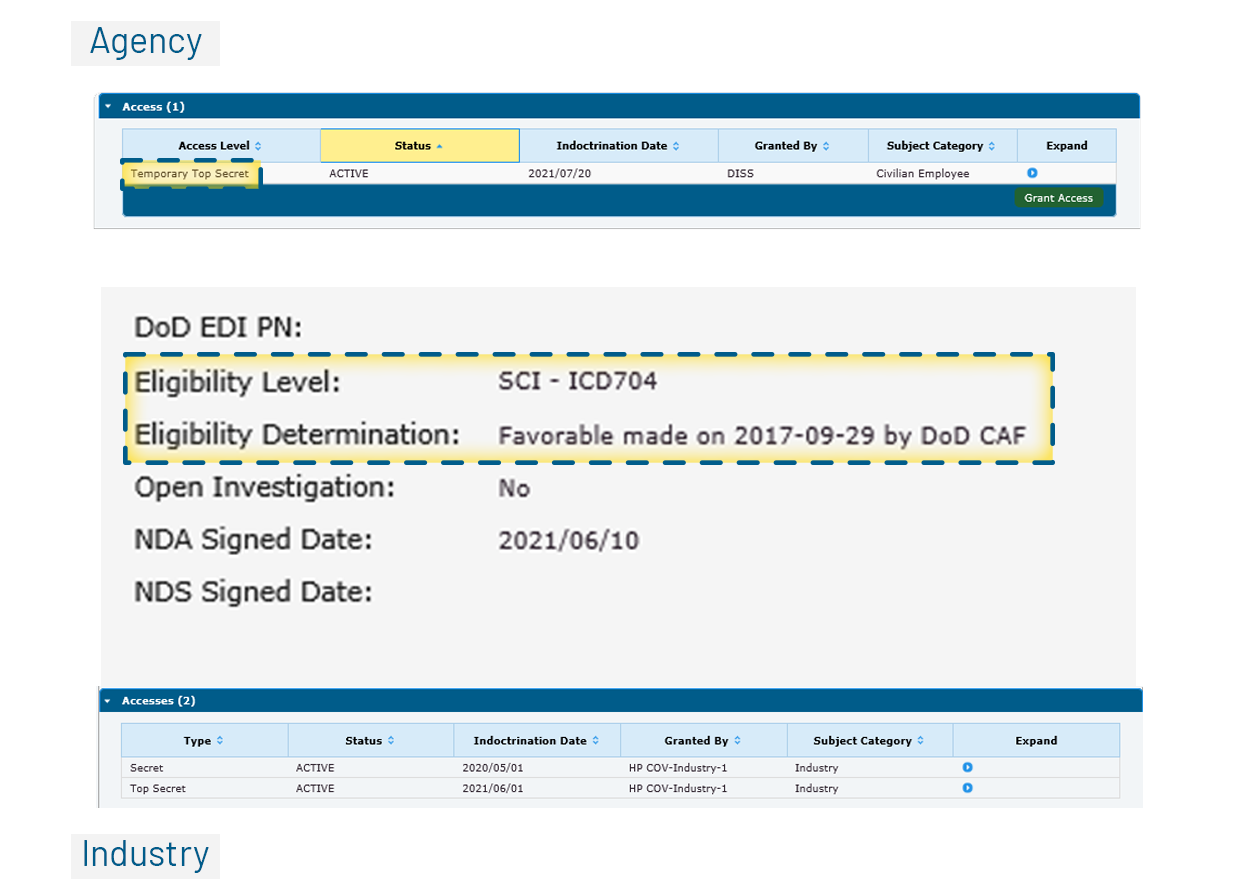Collapse the Accesses (2) panel

click(108, 701)
